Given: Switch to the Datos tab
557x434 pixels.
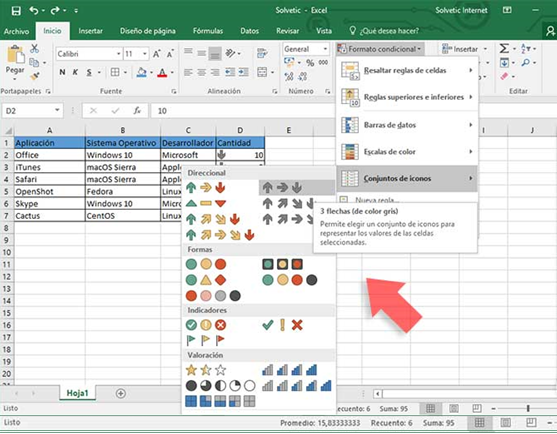Looking at the screenshot, I should (249, 31).
